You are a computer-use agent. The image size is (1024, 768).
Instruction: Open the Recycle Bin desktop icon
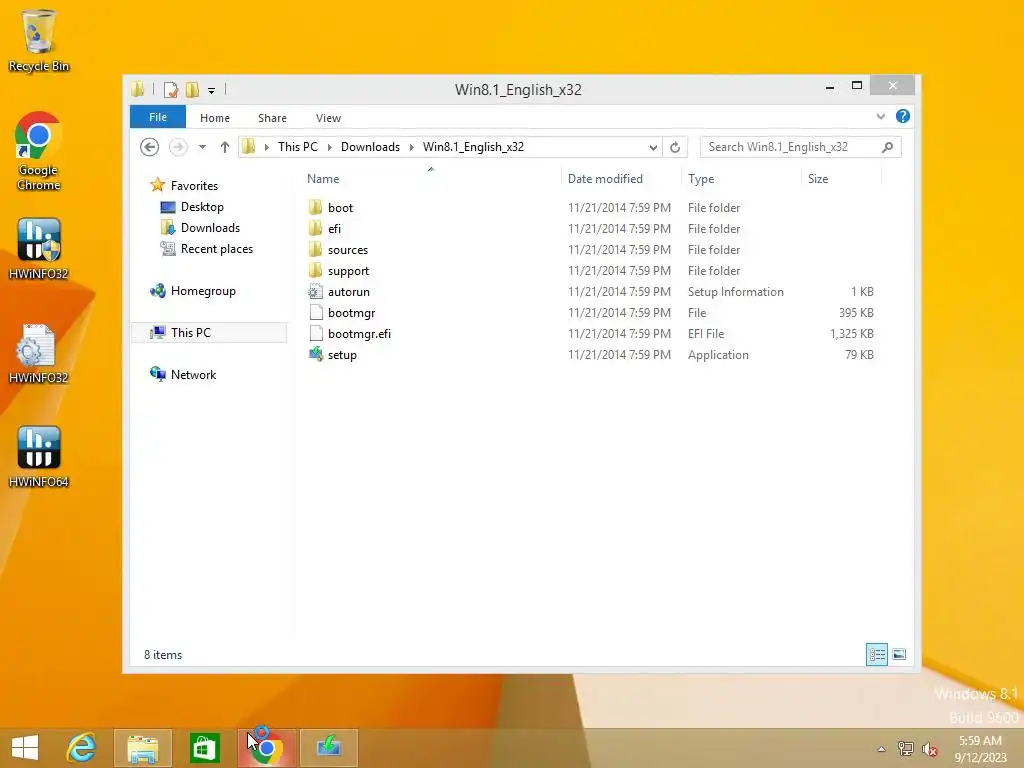(39, 40)
